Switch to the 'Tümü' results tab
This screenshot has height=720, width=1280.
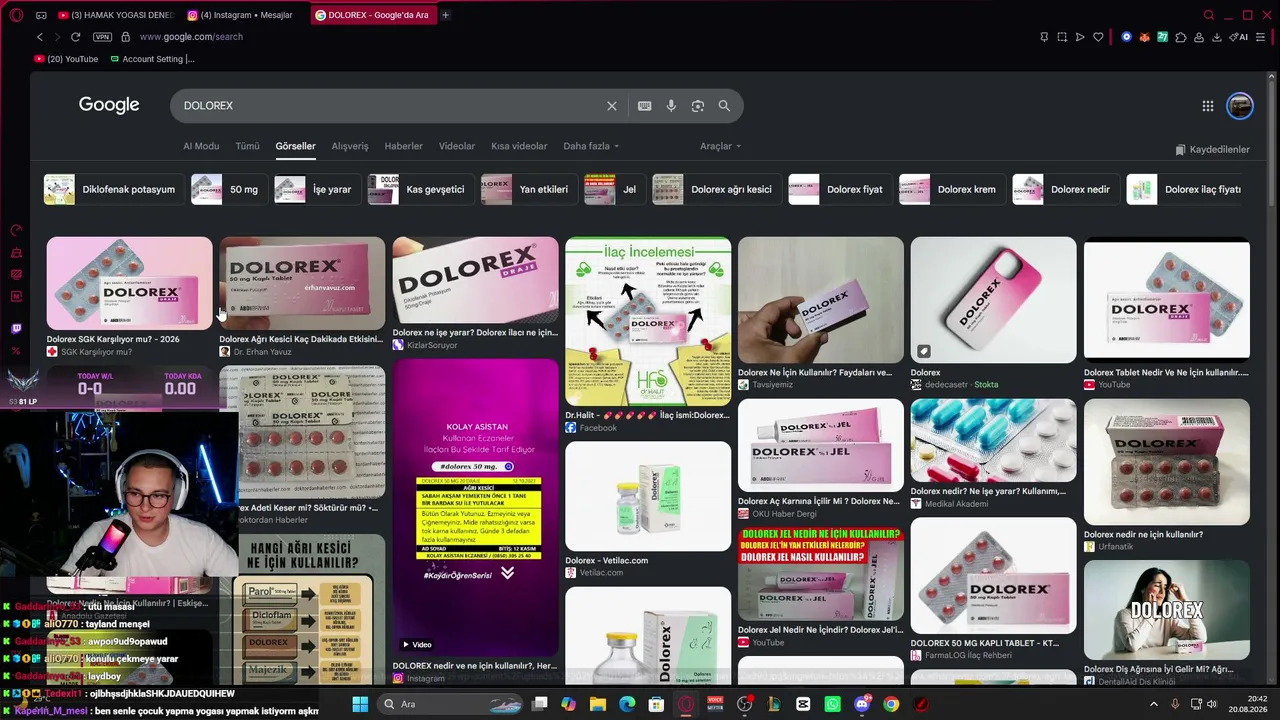coord(247,146)
